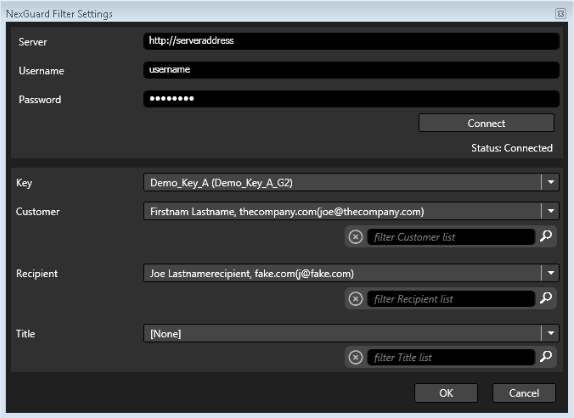Clear the Title list filter
The width and height of the screenshot is (574, 418).
pos(355,357)
